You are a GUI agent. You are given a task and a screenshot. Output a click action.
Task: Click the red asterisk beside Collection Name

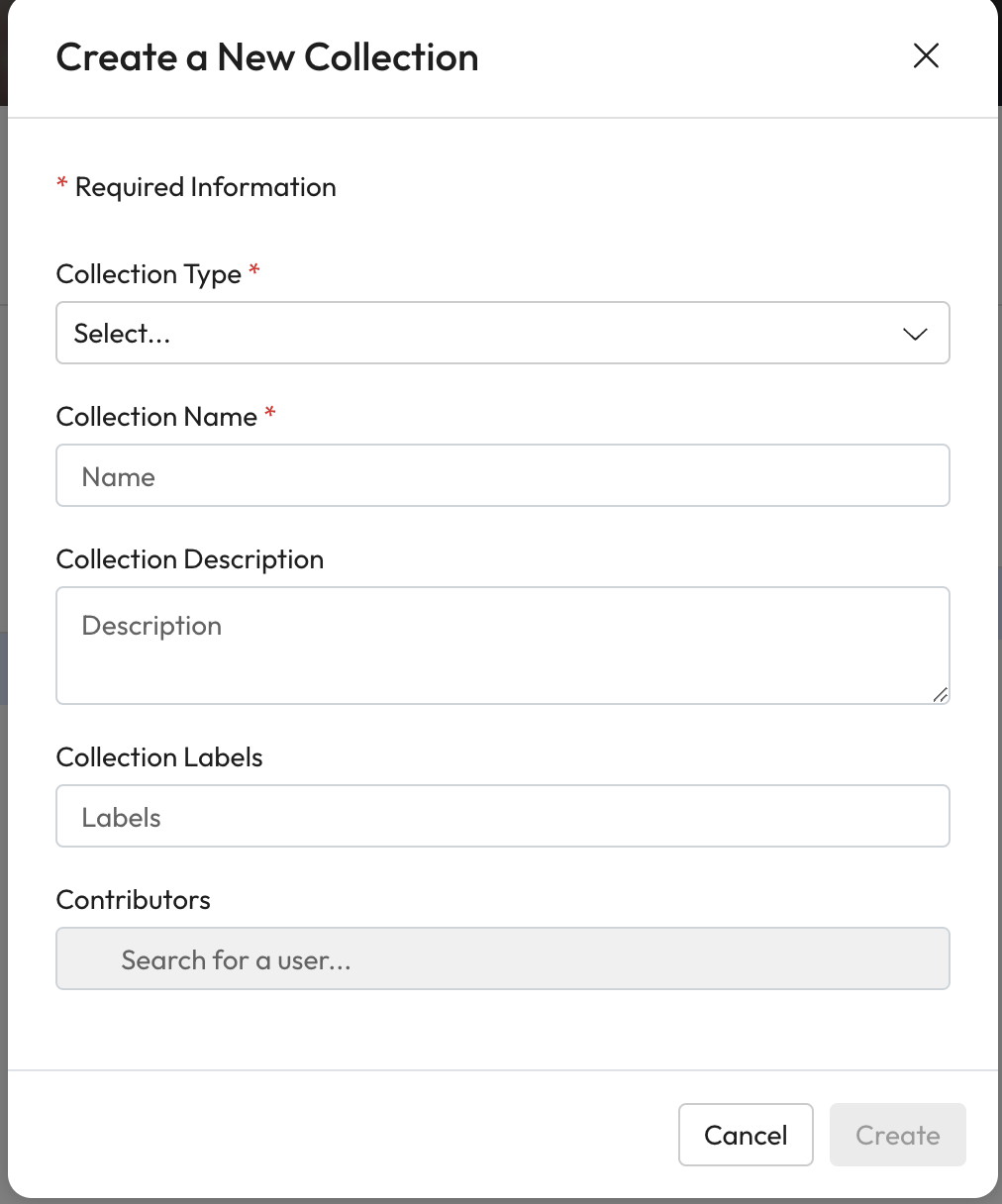click(270, 413)
